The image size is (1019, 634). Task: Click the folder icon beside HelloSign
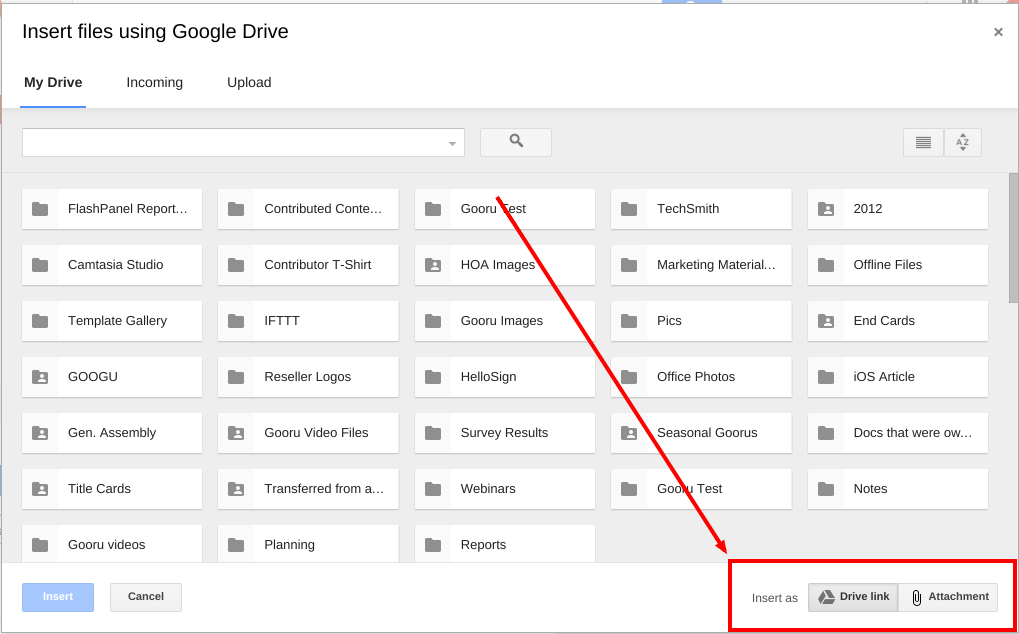(x=433, y=377)
